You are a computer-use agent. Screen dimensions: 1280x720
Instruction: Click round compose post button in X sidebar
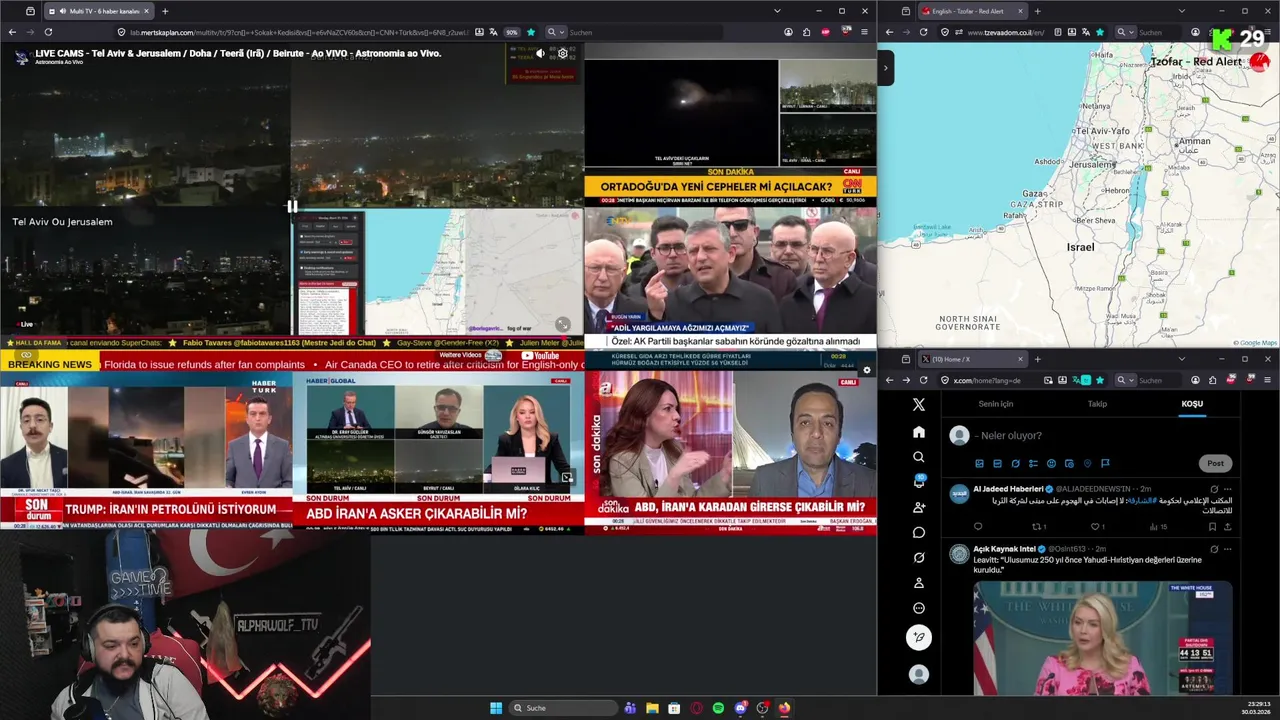point(919,637)
